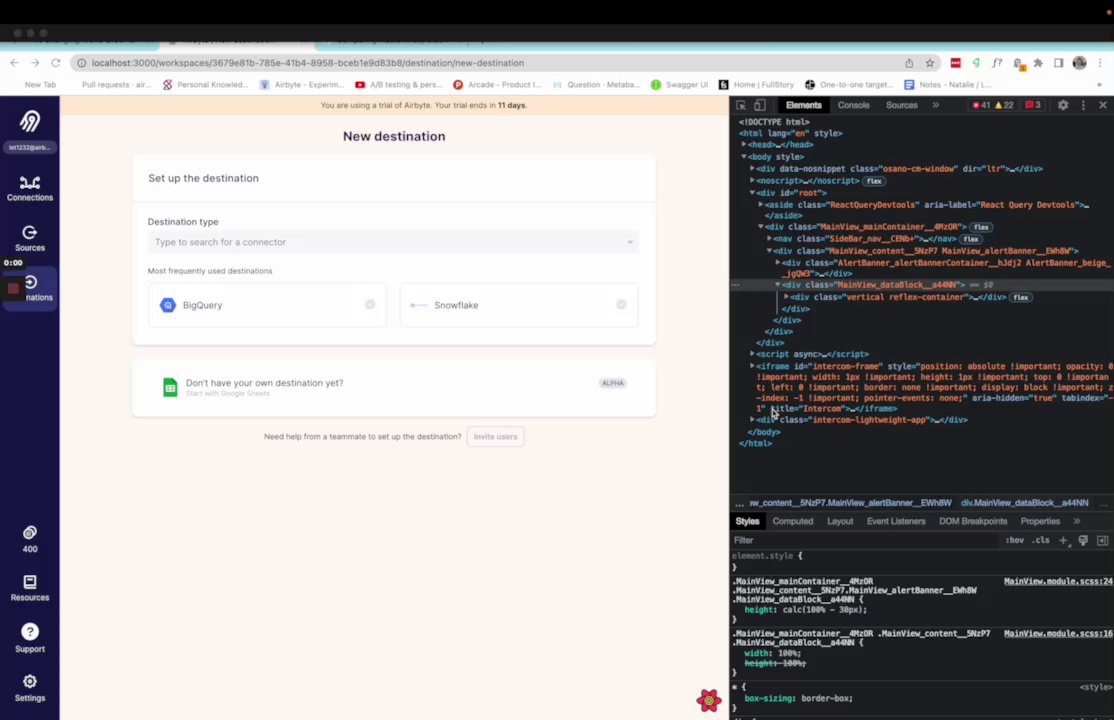The image size is (1114, 720).
Task: Open the Chrome three-dot menu
Action: click(x=1100, y=63)
